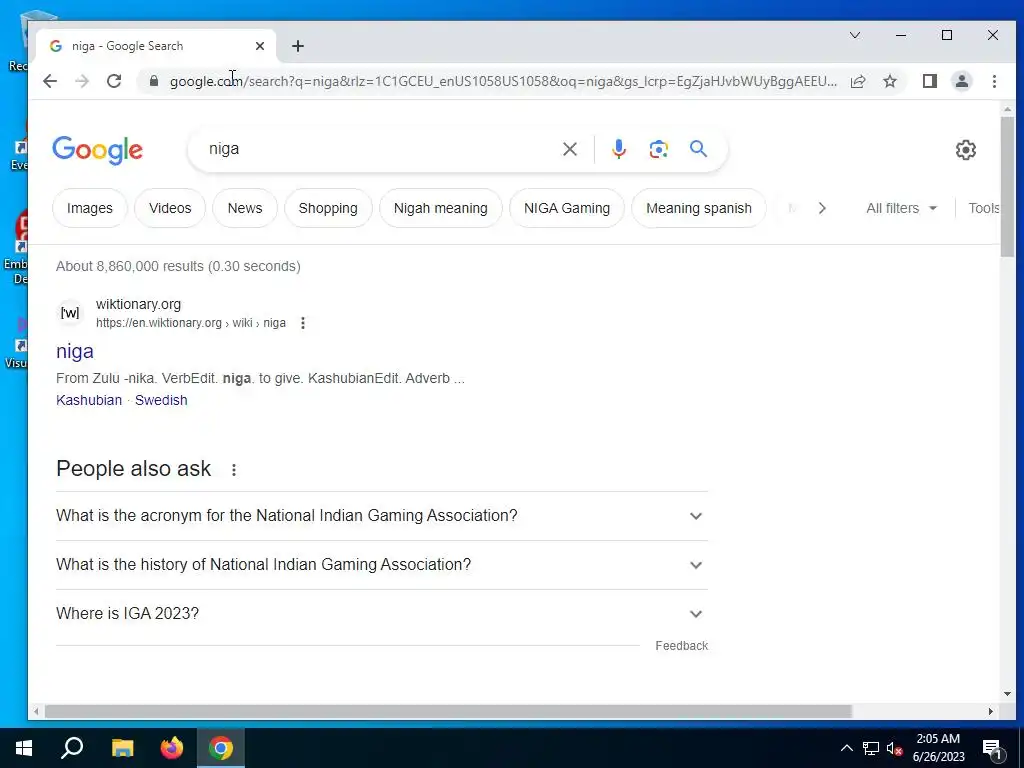1024x768 pixels.
Task: Open the taskbar clock showing 2:05 AM
Action: pos(938,748)
